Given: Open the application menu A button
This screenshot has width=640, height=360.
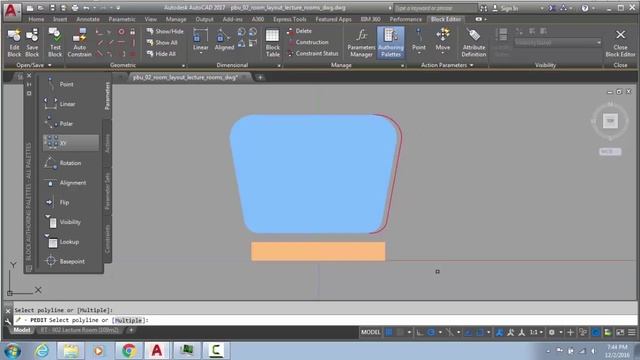Looking at the screenshot, I should point(11,11).
